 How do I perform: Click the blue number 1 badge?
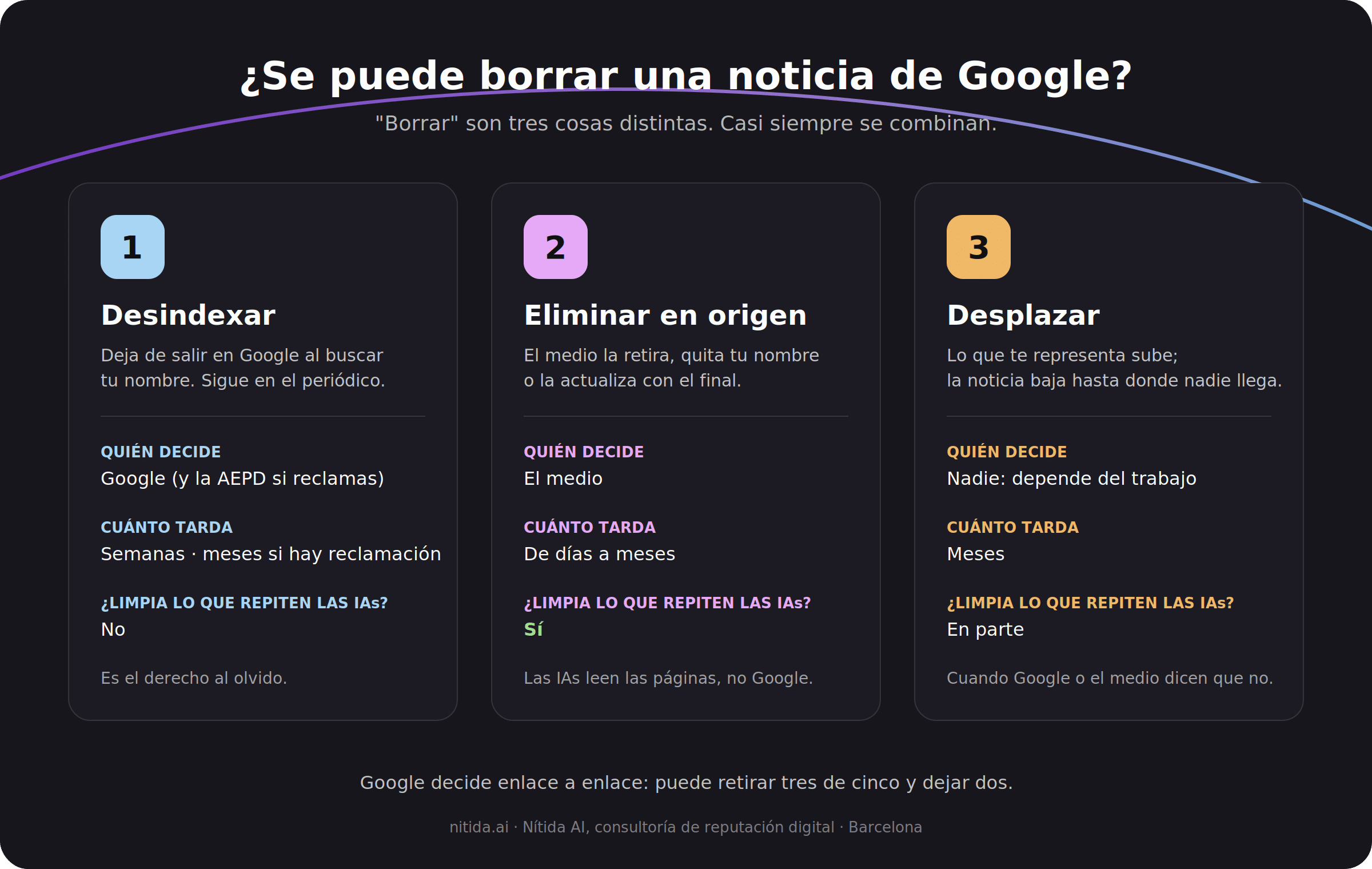(x=133, y=247)
